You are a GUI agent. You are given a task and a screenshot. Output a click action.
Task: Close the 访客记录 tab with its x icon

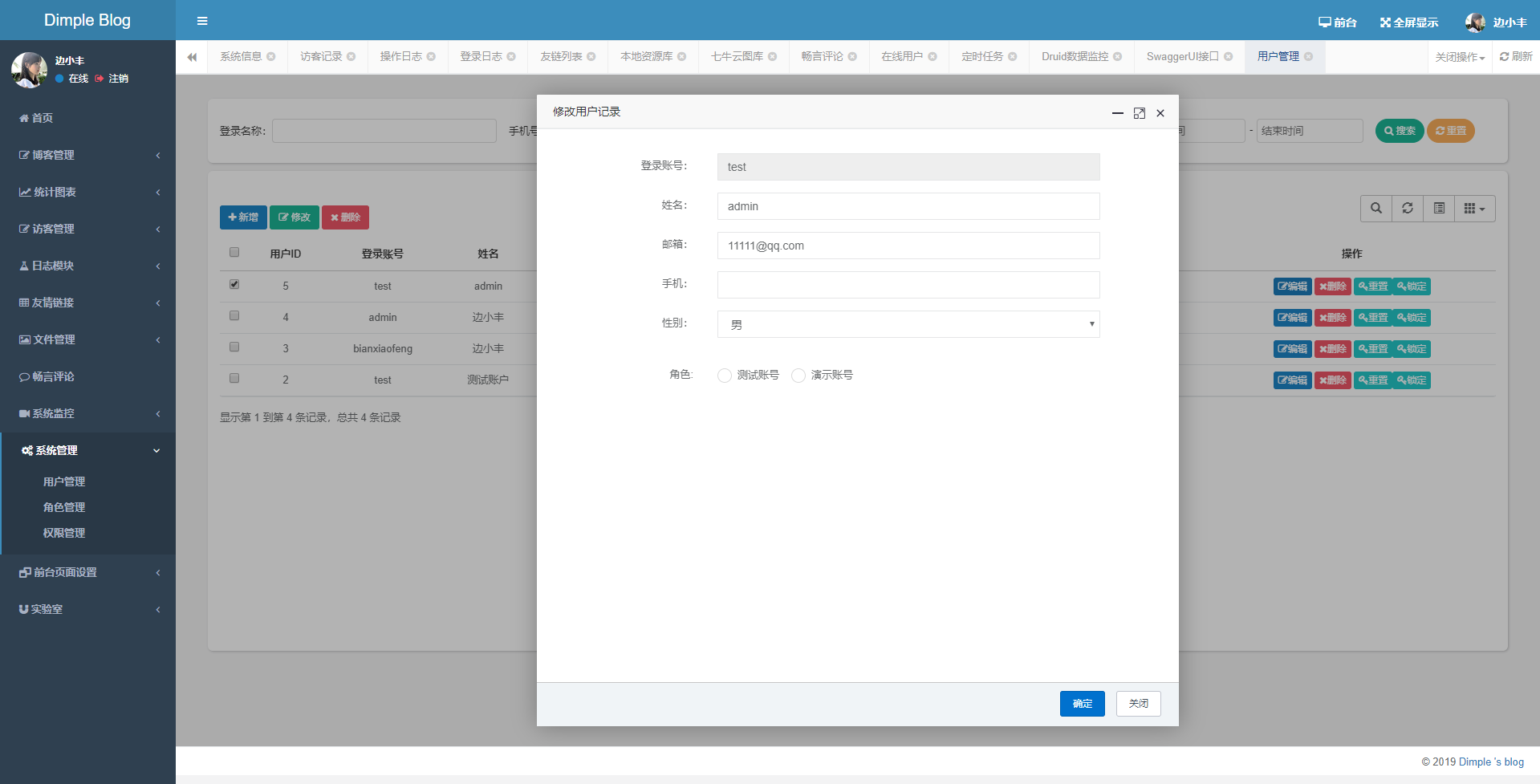click(351, 56)
